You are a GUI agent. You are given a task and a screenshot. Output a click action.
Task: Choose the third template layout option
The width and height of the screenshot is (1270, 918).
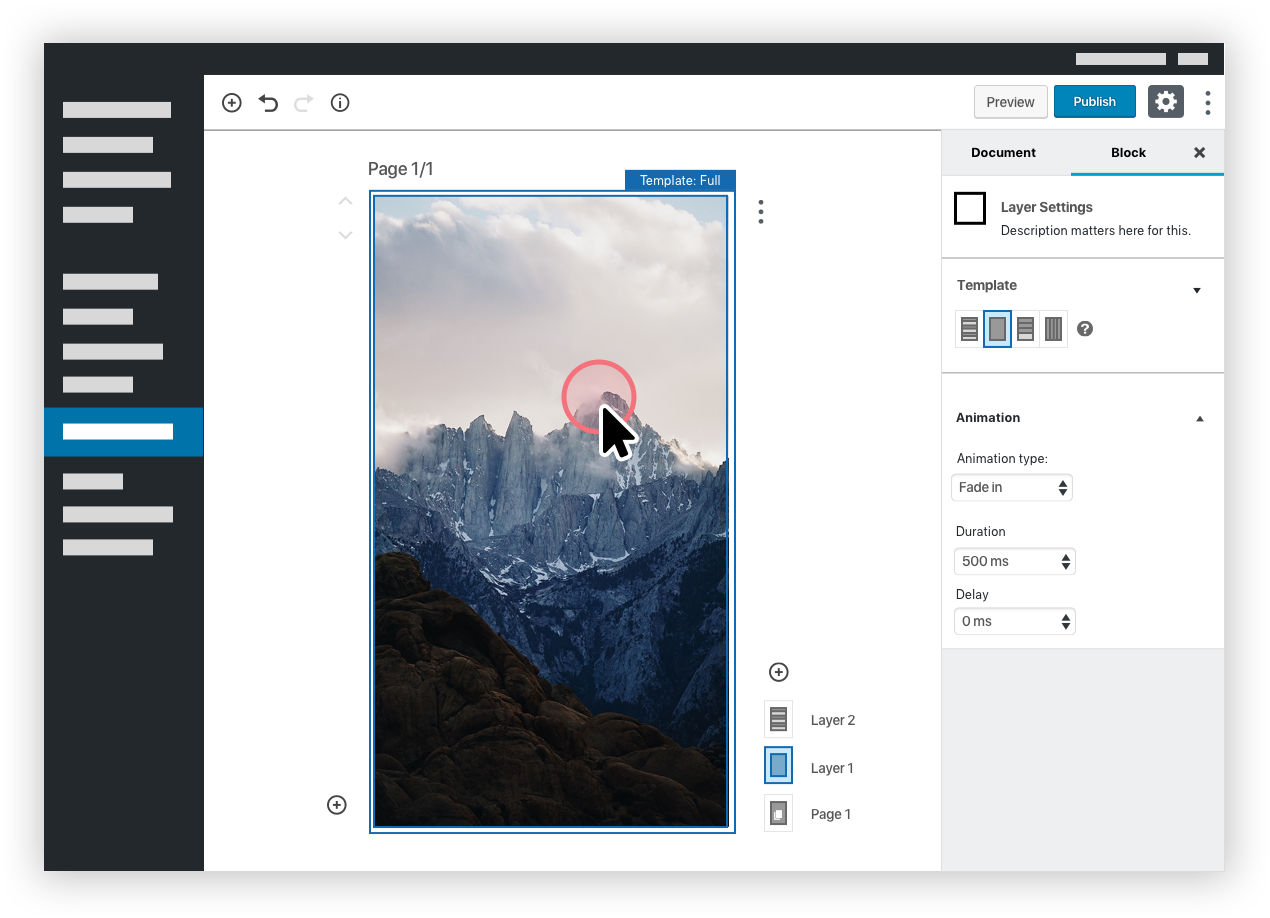(x=1025, y=328)
